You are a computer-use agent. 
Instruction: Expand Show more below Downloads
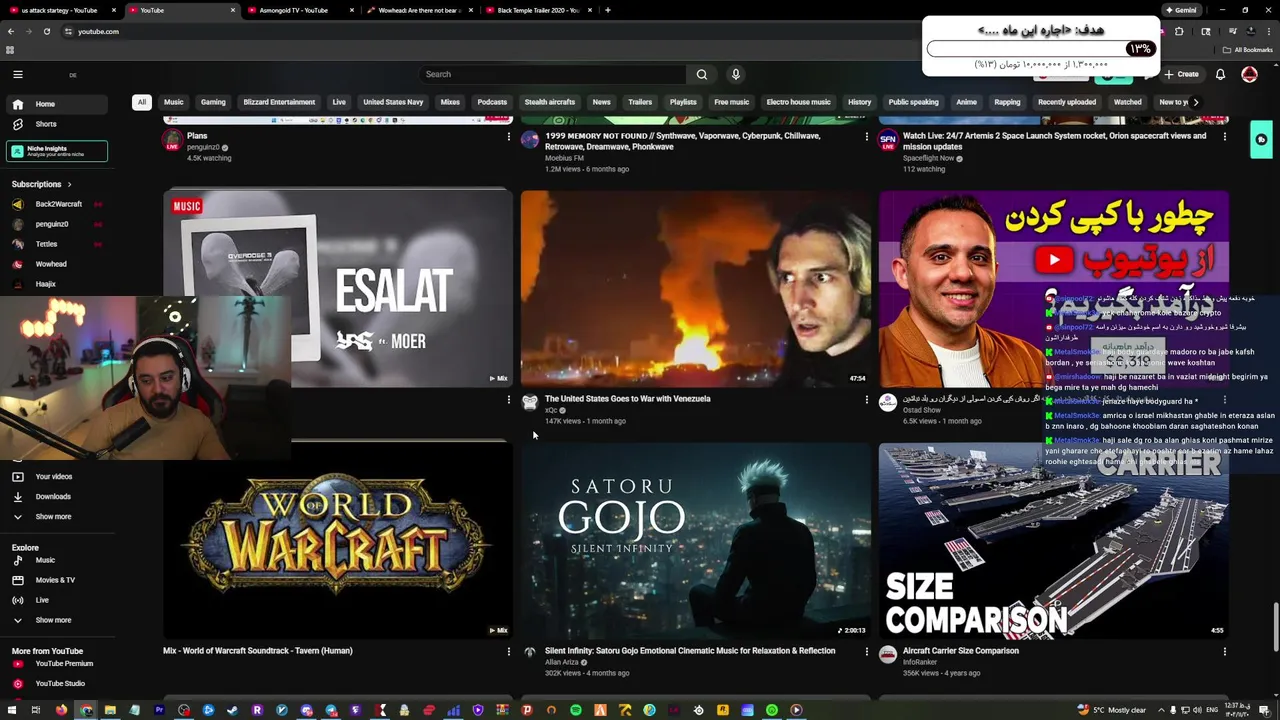(58, 516)
